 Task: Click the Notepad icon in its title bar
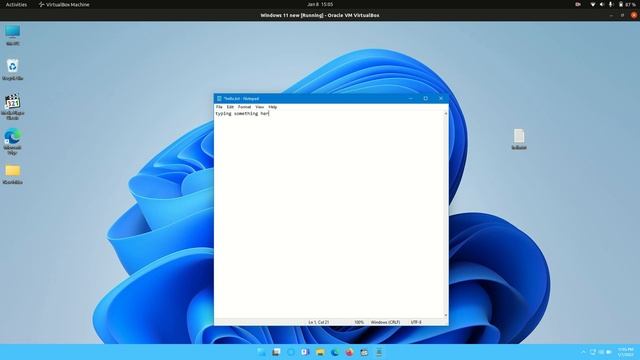(219, 99)
